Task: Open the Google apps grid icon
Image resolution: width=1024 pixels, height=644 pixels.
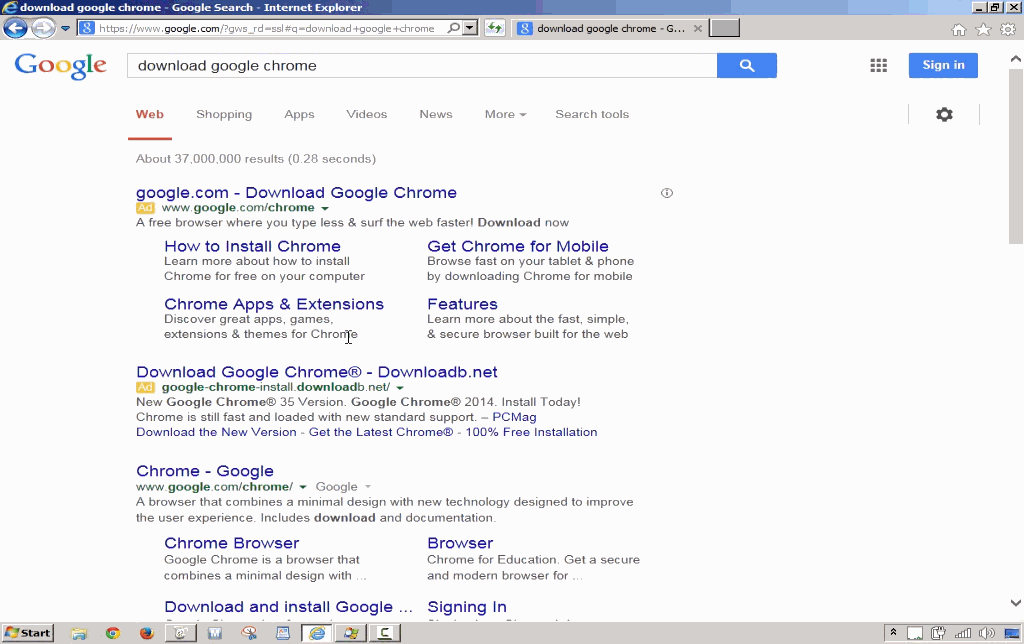Action: (878, 65)
